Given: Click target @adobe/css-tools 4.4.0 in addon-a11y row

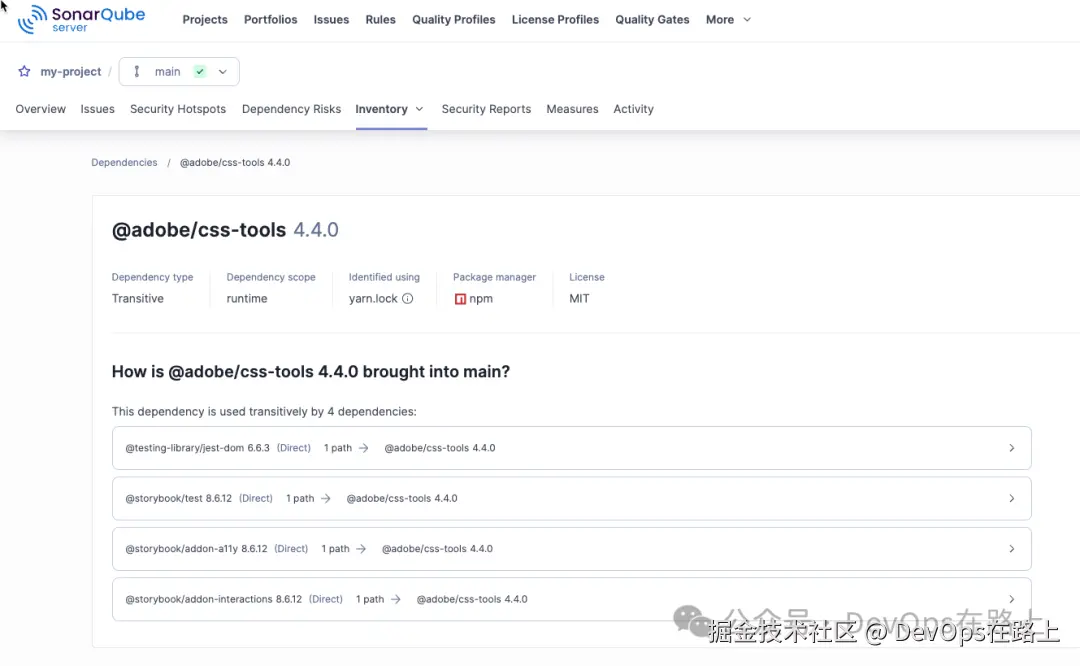Looking at the screenshot, I should click(437, 549).
